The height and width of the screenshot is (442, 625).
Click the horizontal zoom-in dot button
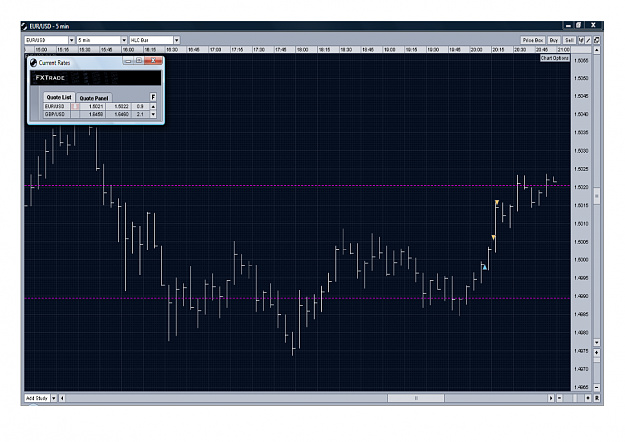(588, 398)
